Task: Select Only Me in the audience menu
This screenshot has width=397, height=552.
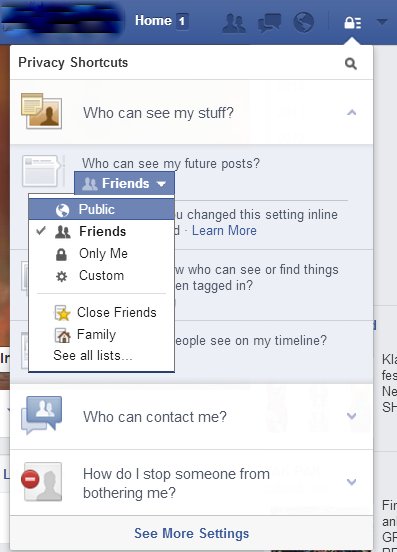Action: [101, 253]
